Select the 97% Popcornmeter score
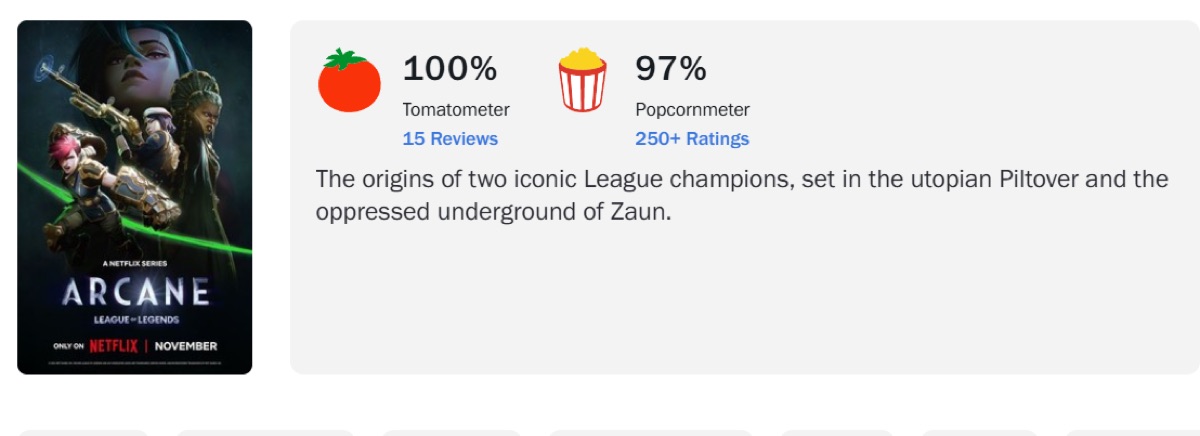 pyautogui.click(x=670, y=69)
